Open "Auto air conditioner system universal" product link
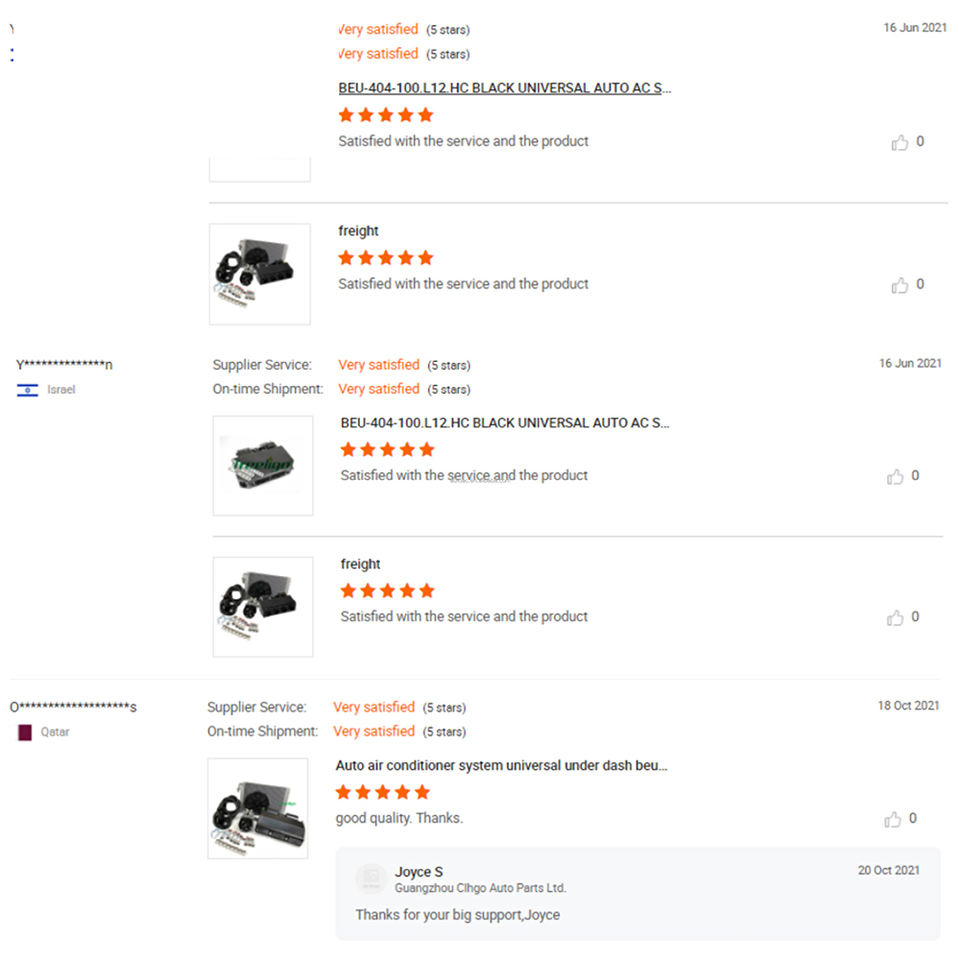The width and height of the screenshot is (960, 960). coord(501,766)
